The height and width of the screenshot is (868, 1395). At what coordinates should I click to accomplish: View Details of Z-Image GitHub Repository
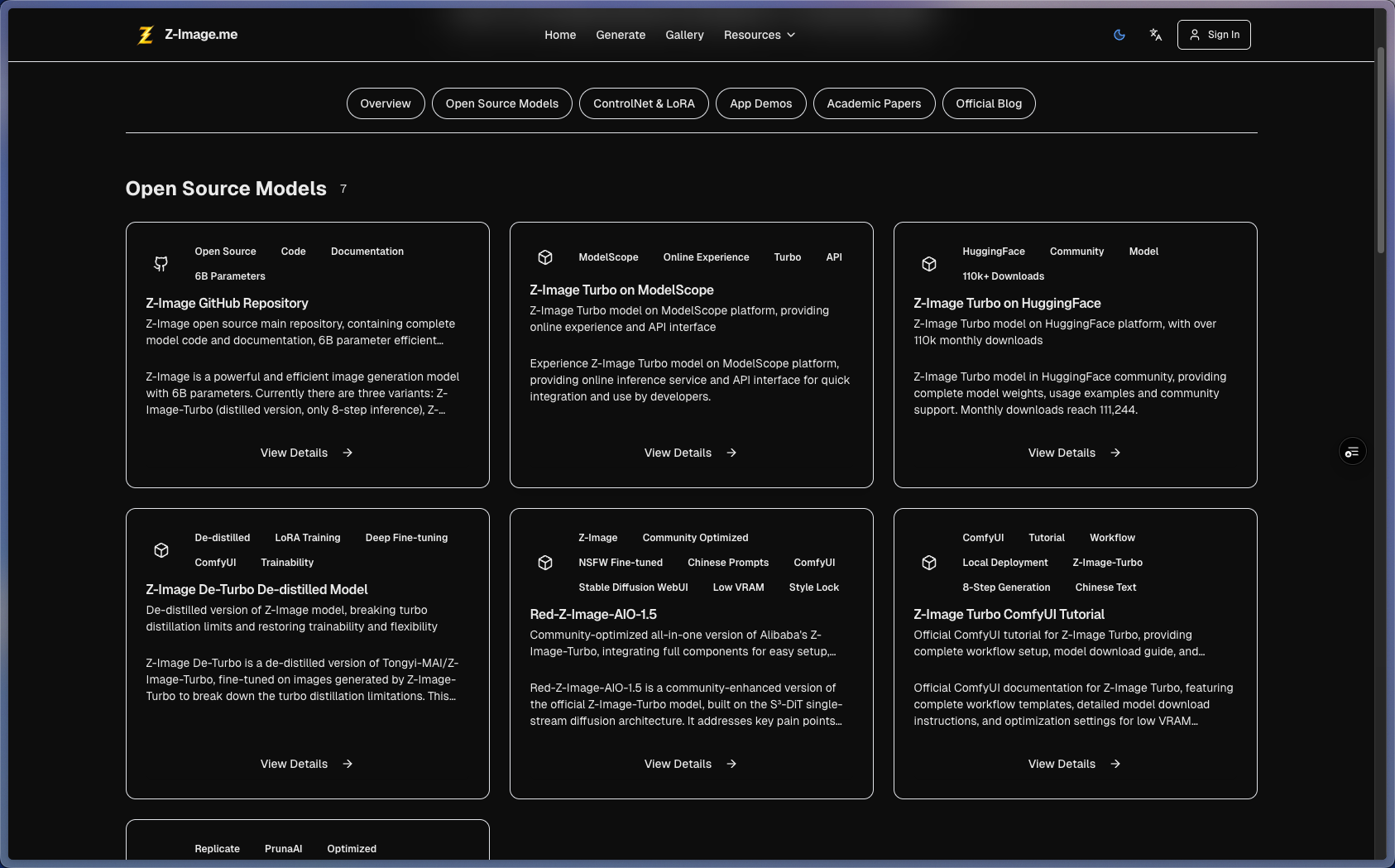pyautogui.click(x=306, y=453)
